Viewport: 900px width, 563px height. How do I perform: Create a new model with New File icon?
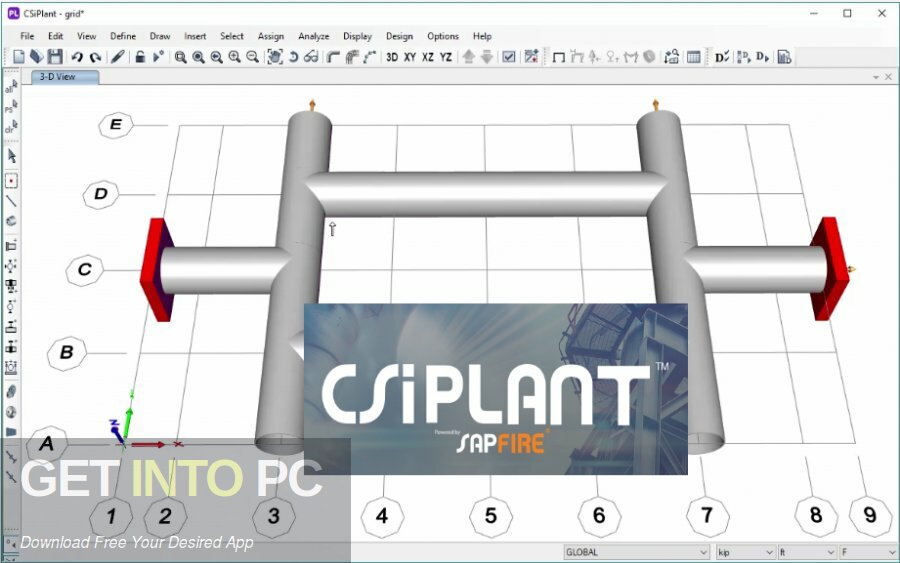tap(19, 56)
